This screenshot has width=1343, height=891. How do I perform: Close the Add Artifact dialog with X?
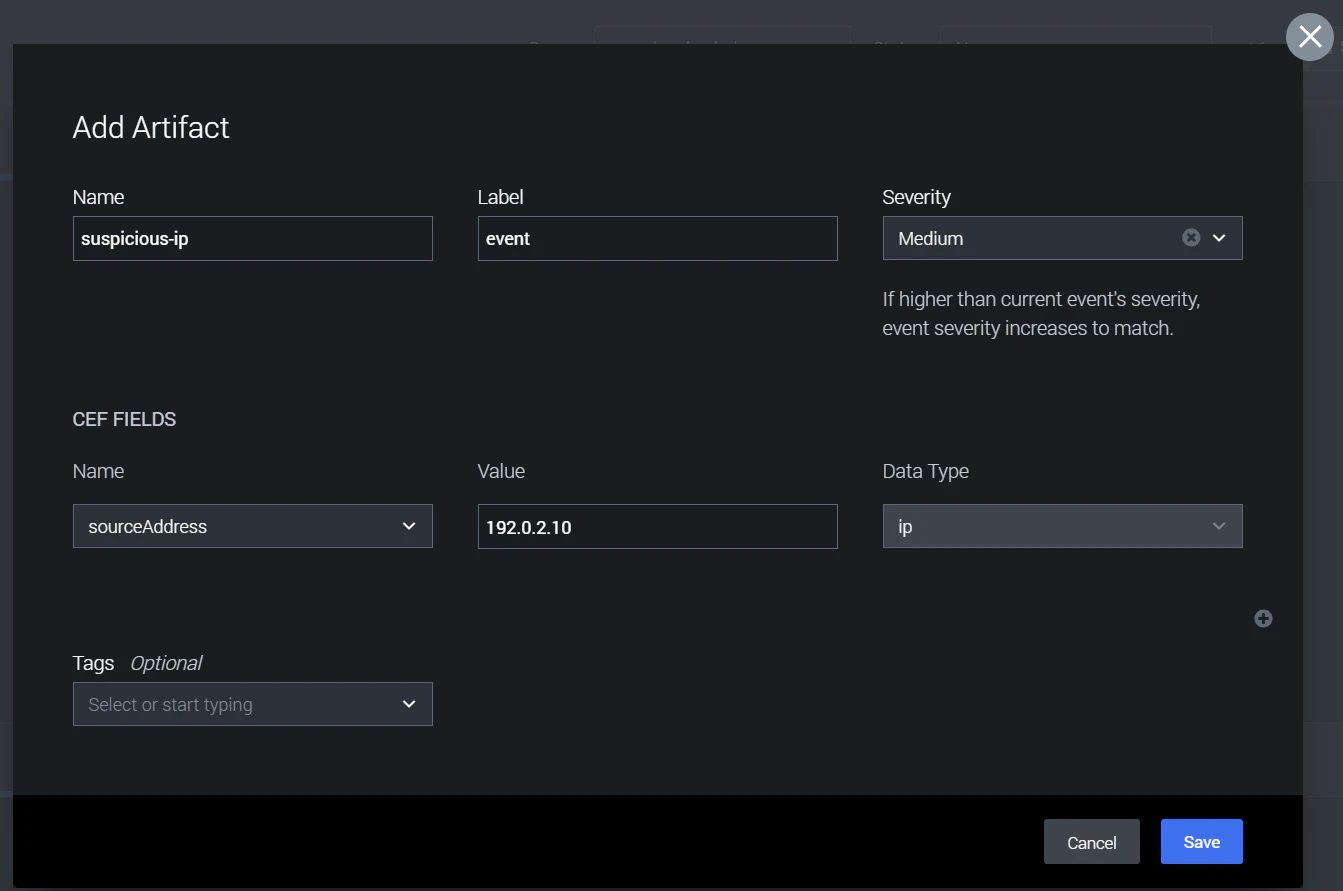pyautogui.click(x=1309, y=37)
